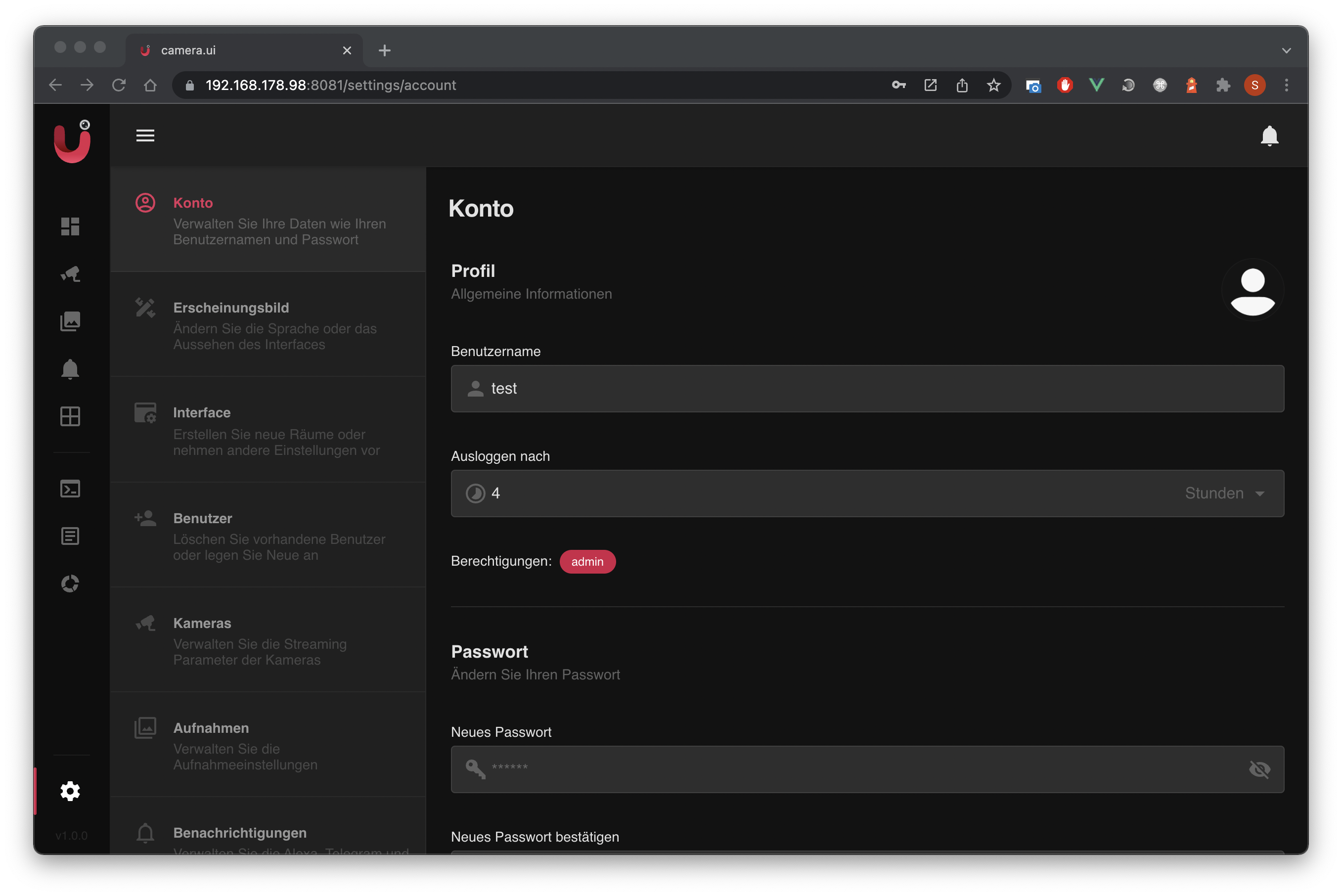The width and height of the screenshot is (1342, 896).
Task: Click the Konto account menu item
Action: coord(267,218)
